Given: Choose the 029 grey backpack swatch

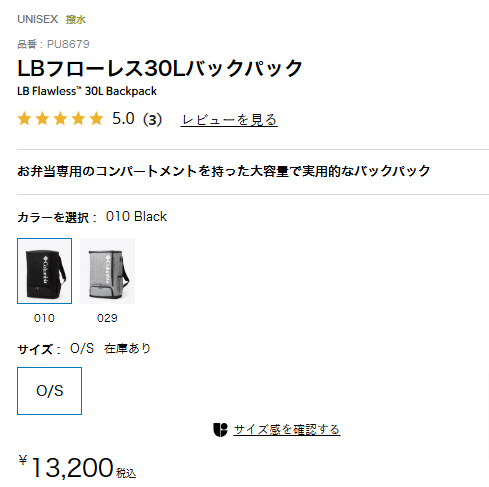Looking at the screenshot, I should tap(107, 271).
